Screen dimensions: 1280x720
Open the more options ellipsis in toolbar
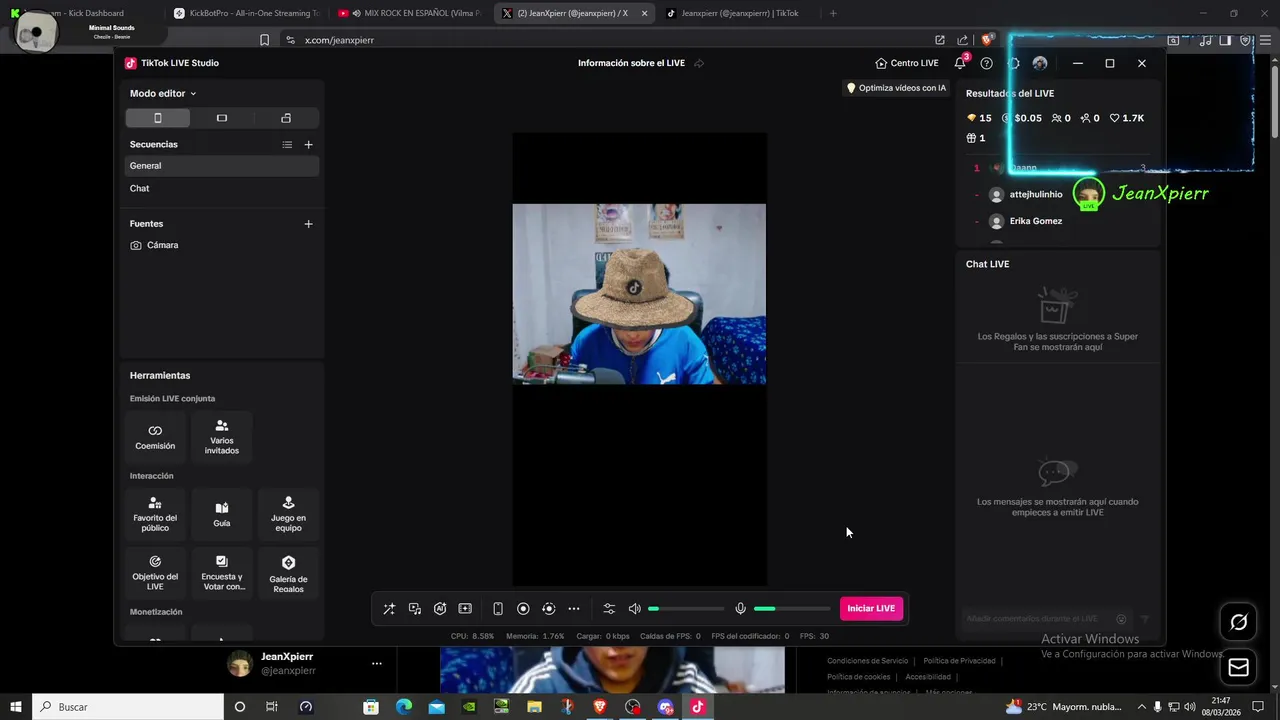coord(574,609)
